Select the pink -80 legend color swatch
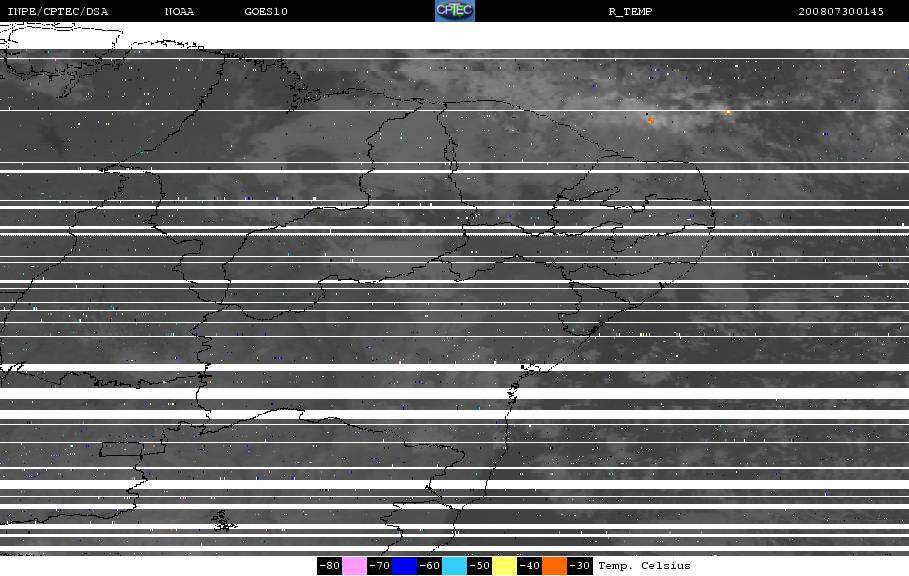Viewport: 909px width, 576px height. tap(354, 566)
